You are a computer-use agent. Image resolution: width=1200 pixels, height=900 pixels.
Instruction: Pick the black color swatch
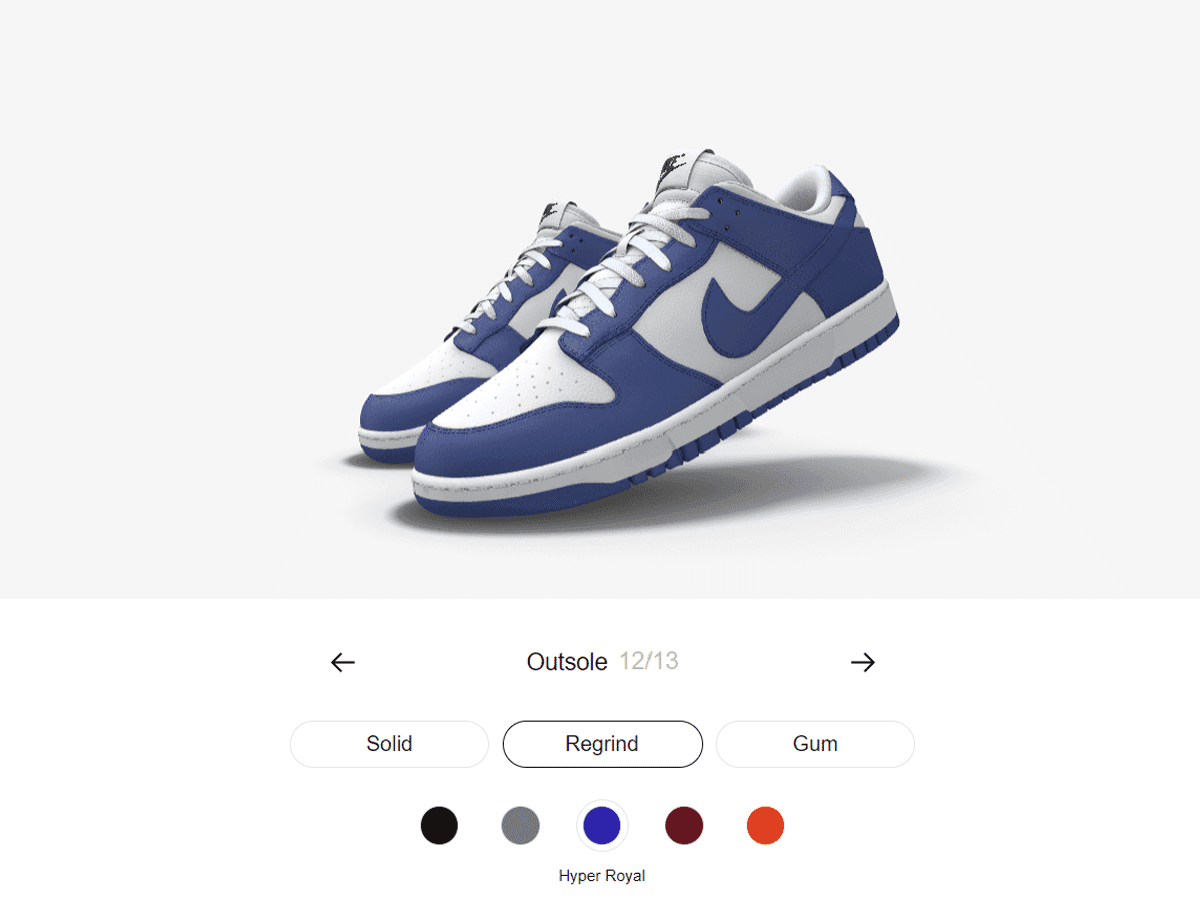pyautogui.click(x=439, y=826)
